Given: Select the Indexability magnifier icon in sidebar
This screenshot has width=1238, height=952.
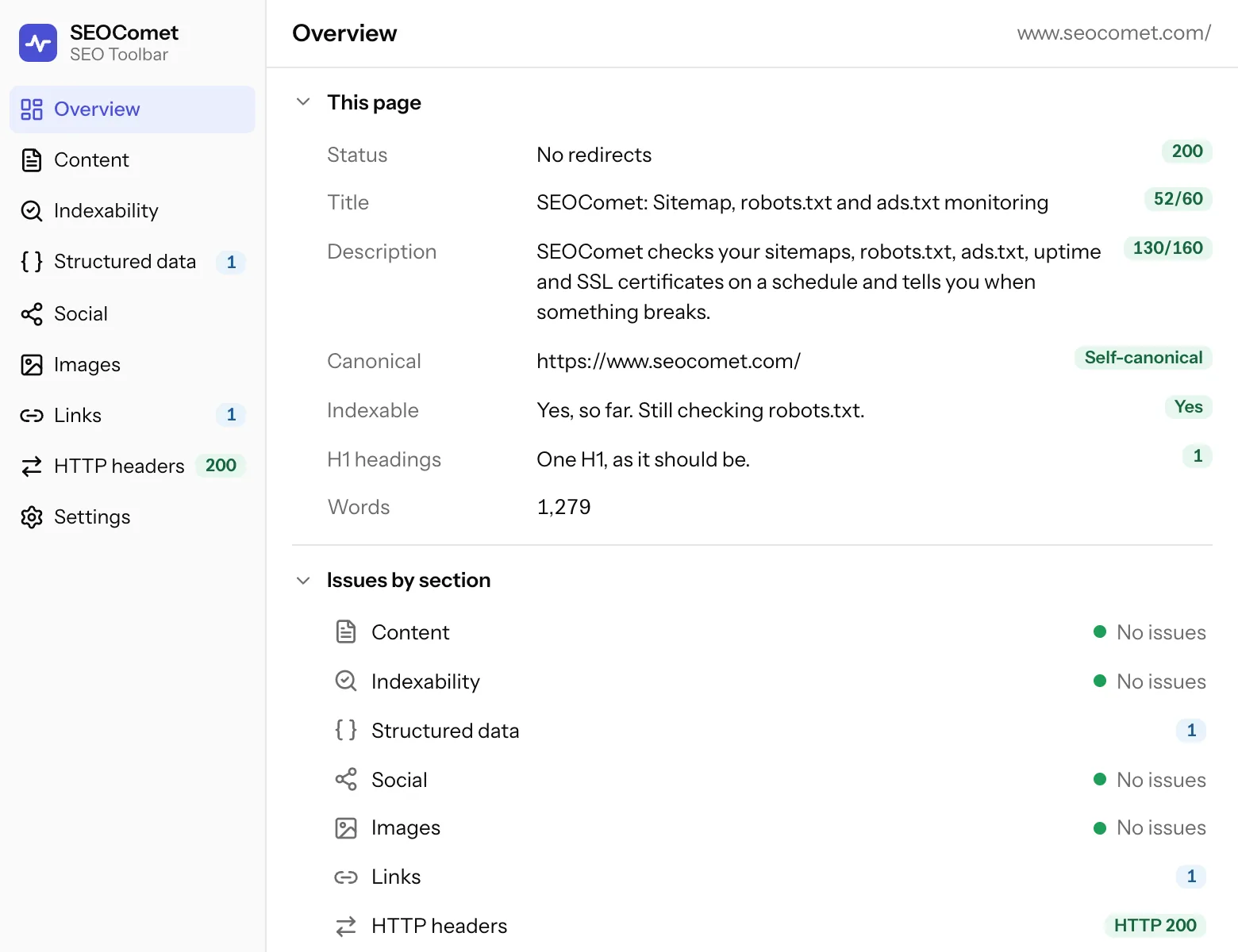Looking at the screenshot, I should coord(32,211).
